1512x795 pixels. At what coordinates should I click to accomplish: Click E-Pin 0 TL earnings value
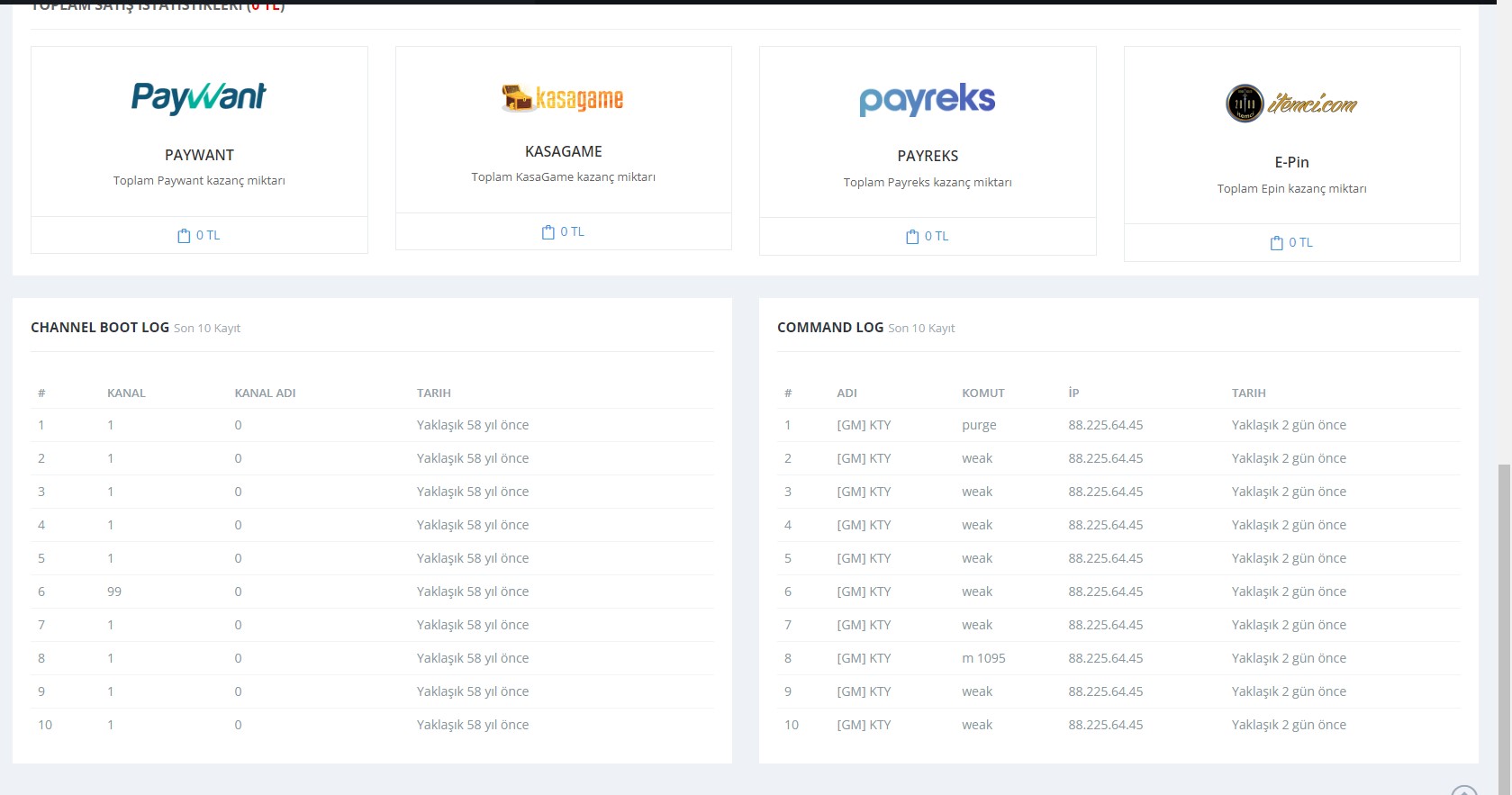[1300, 243]
